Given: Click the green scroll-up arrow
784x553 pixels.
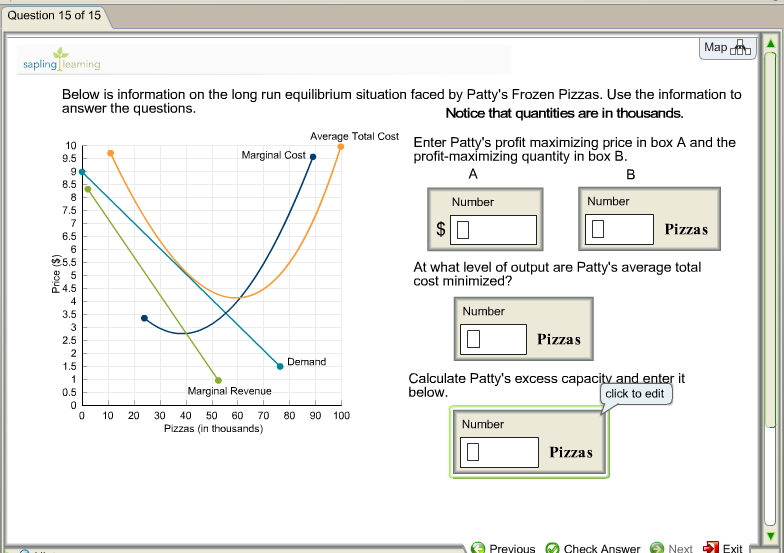Looking at the screenshot, I should coord(770,43).
